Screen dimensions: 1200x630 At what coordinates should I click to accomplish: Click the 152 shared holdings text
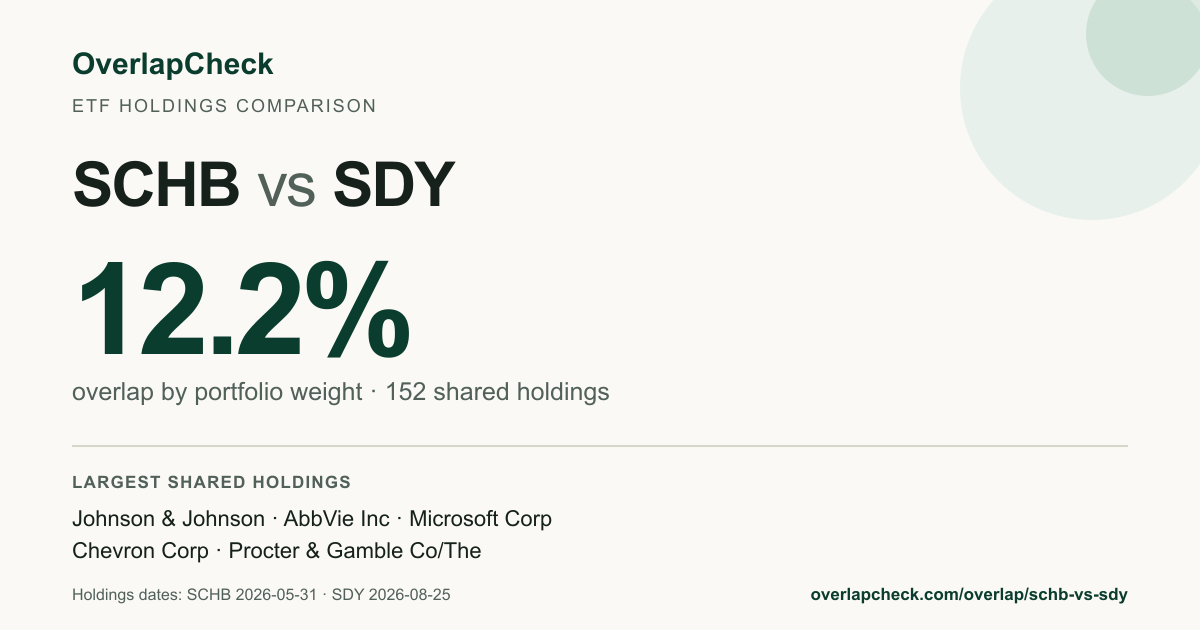497,392
